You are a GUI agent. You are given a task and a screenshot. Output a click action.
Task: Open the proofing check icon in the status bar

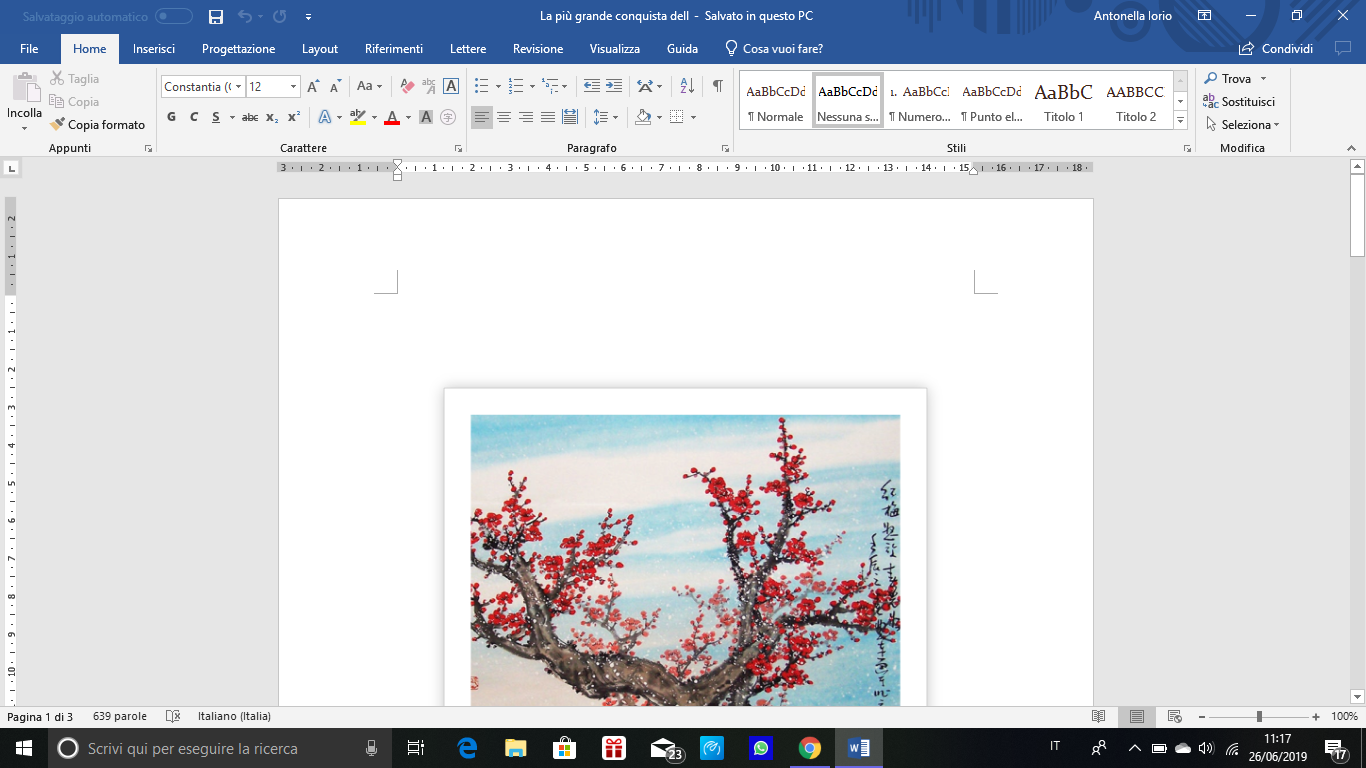(x=173, y=717)
